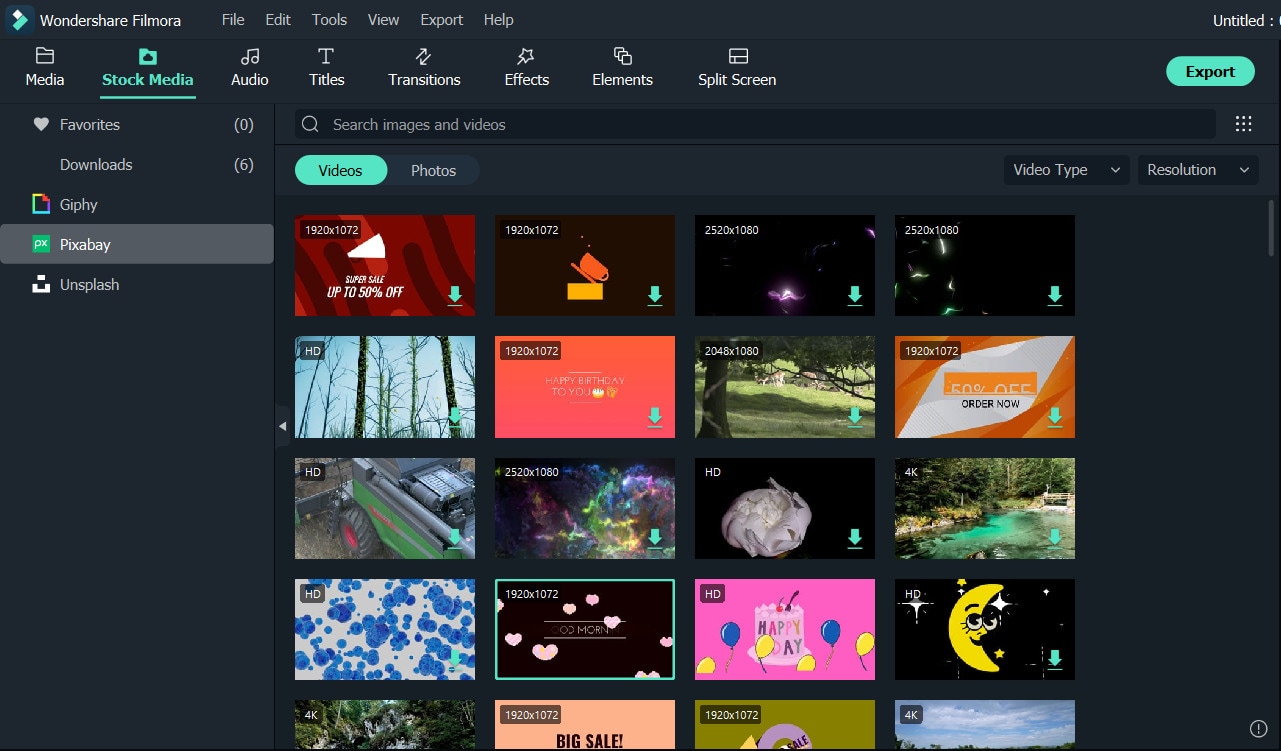The width and height of the screenshot is (1281, 751).
Task: Click in the search images and videos field
Action: tap(755, 124)
